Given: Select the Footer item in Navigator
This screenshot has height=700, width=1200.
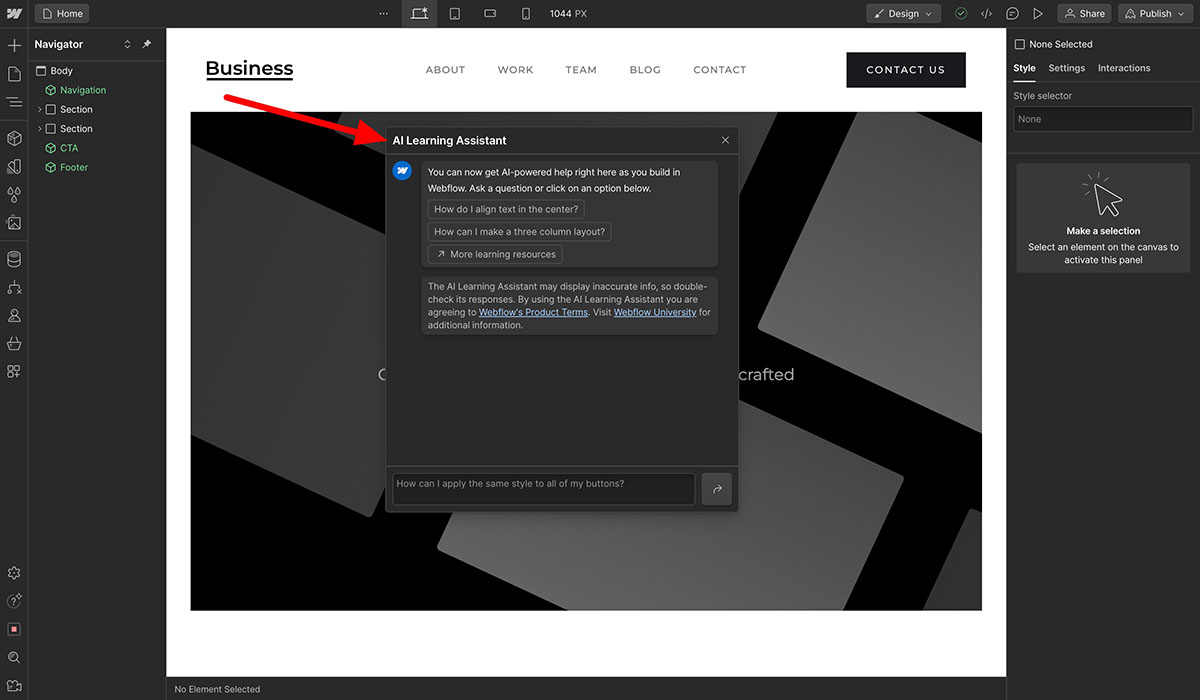Looking at the screenshot, I should pyautogui.click(x=74, y=167).
